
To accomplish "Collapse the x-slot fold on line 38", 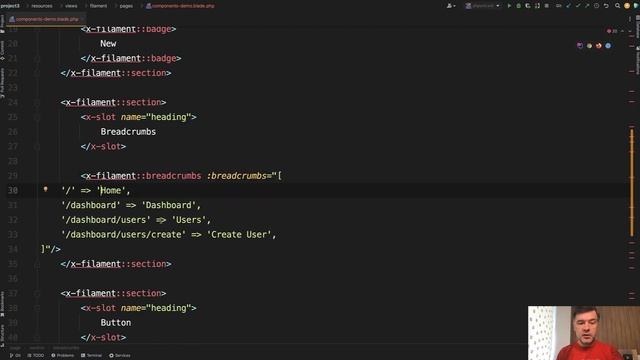I will coord(37,308).
